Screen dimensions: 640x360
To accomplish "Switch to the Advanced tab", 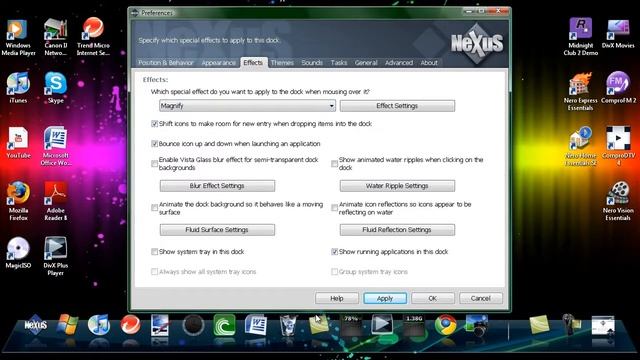I will pos(399,63).
